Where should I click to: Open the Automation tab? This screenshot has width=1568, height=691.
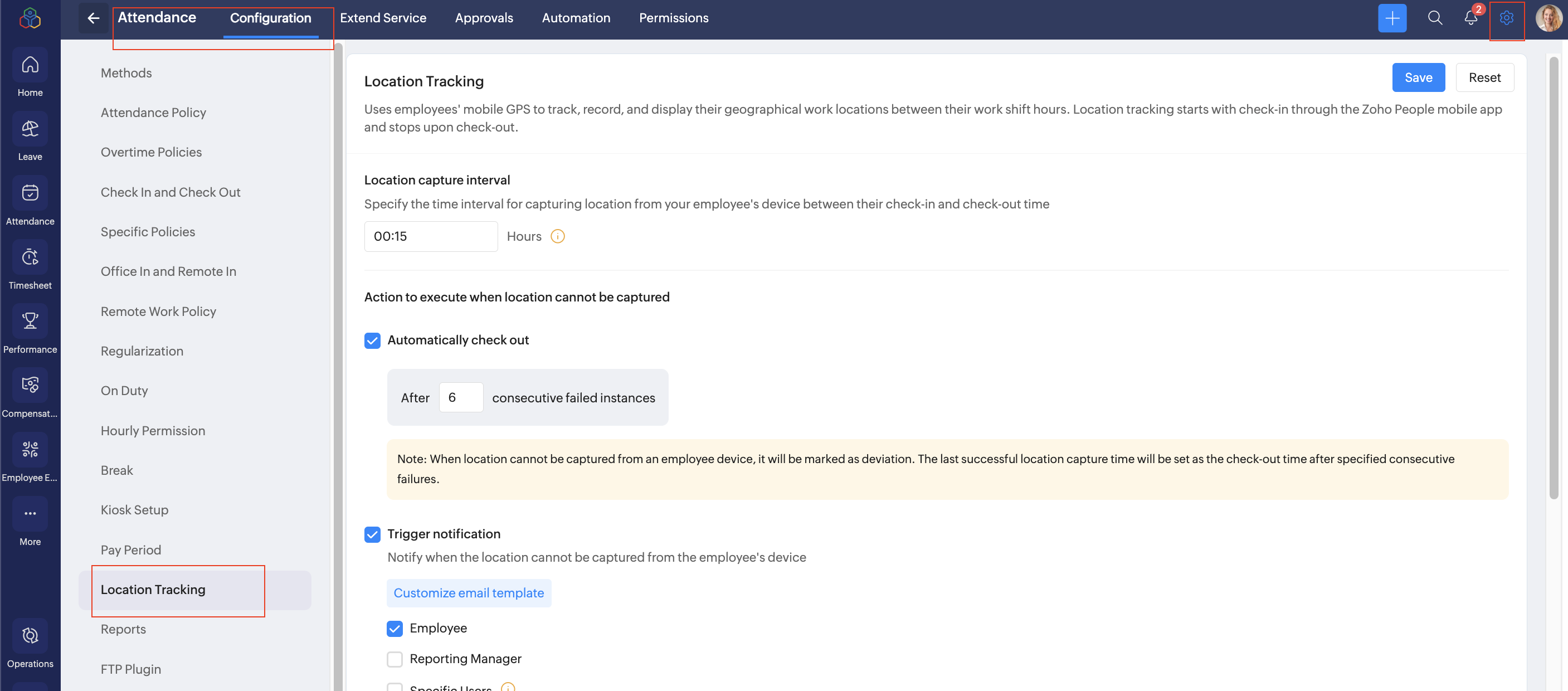click(575, 18)
